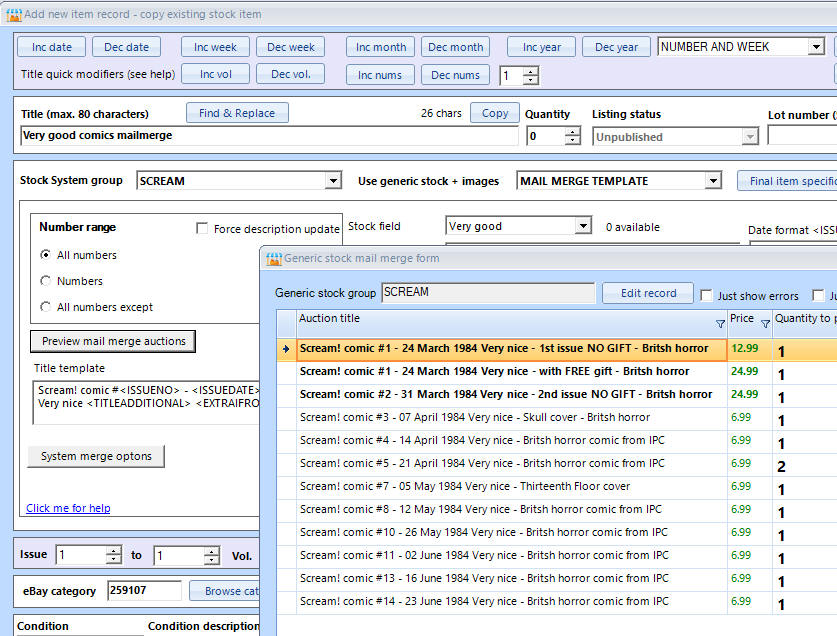
Task: Click the Inc year button
Action: [x=541, y=47]
